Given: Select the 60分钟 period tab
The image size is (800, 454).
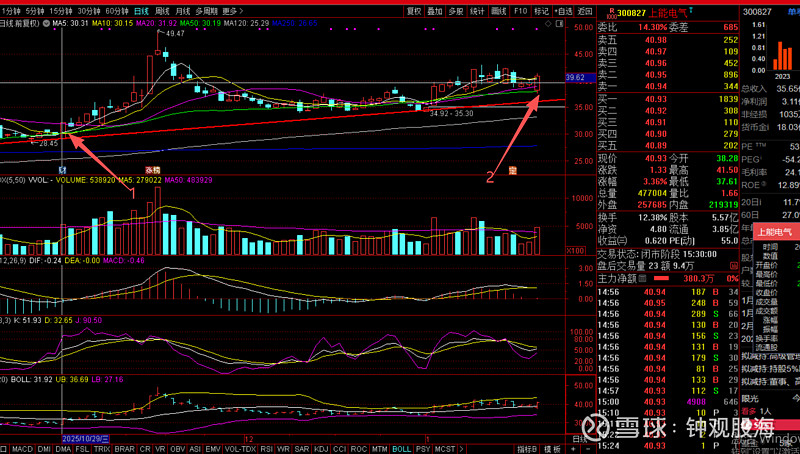Looking at the screenshot, I should pos(116,11).
